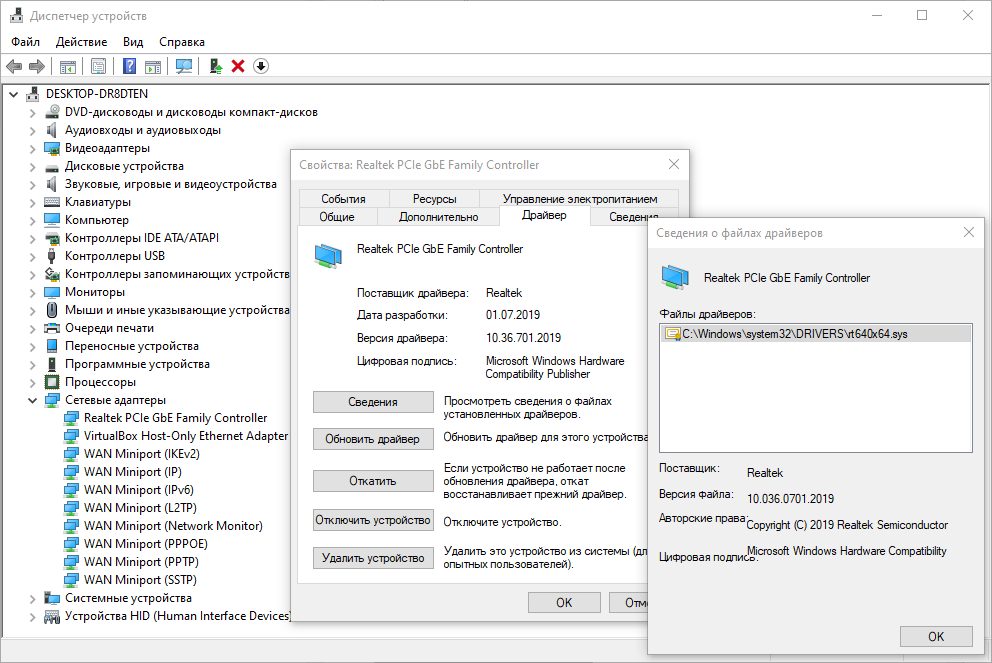
Task: Switch to the Ресурсы tab
Action: click(435, 199)
